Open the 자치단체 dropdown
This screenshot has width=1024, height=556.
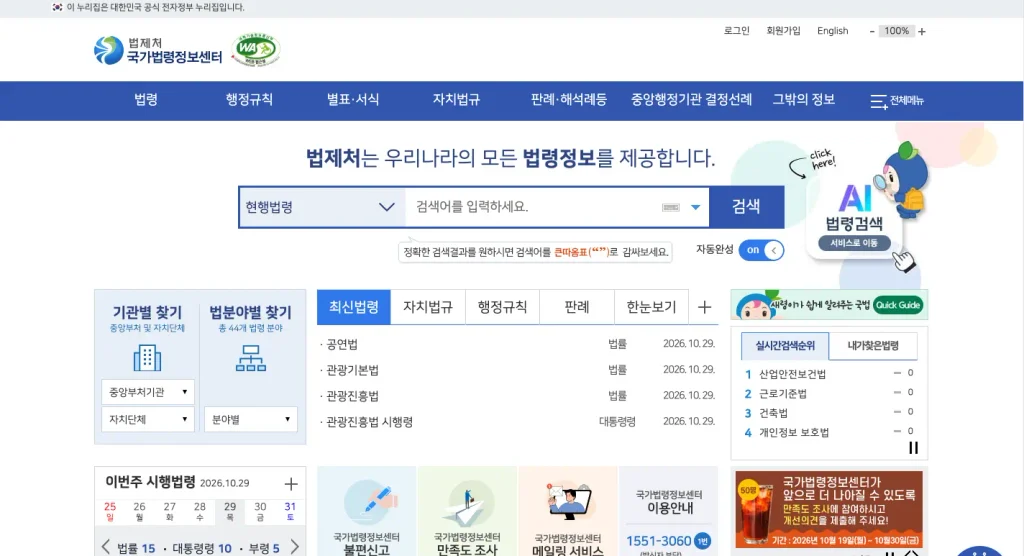pos(148,419)
